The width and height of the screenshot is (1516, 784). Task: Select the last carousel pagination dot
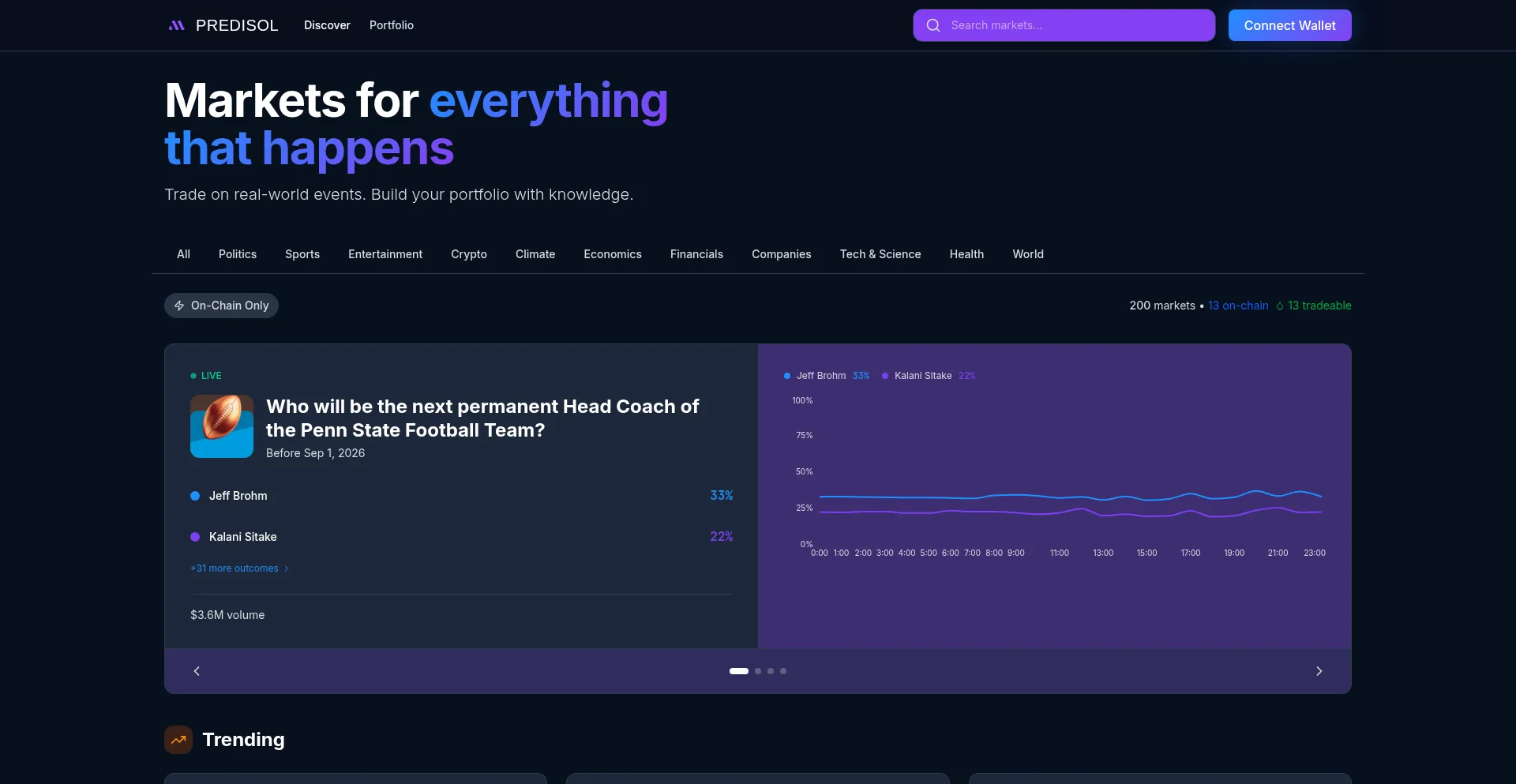783,671
